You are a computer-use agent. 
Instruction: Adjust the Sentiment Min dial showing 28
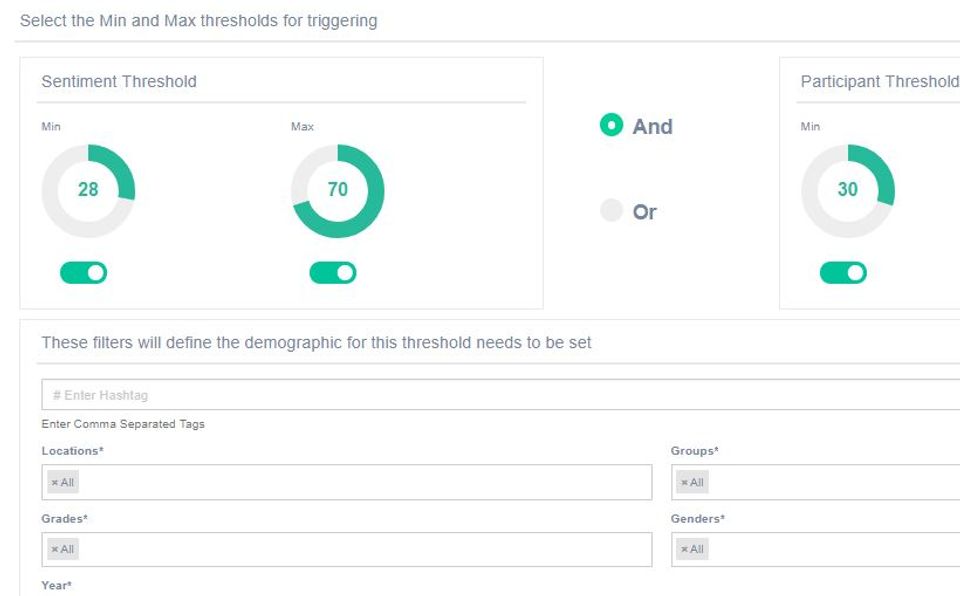[88, 190]
